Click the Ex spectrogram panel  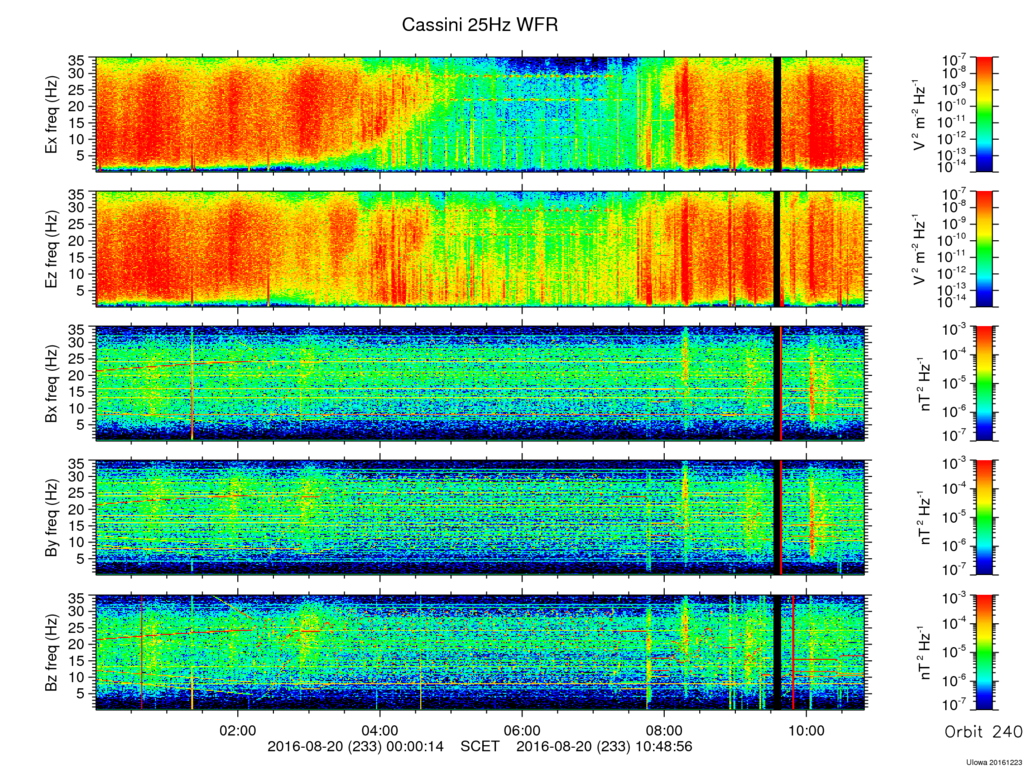coord(480,114)
